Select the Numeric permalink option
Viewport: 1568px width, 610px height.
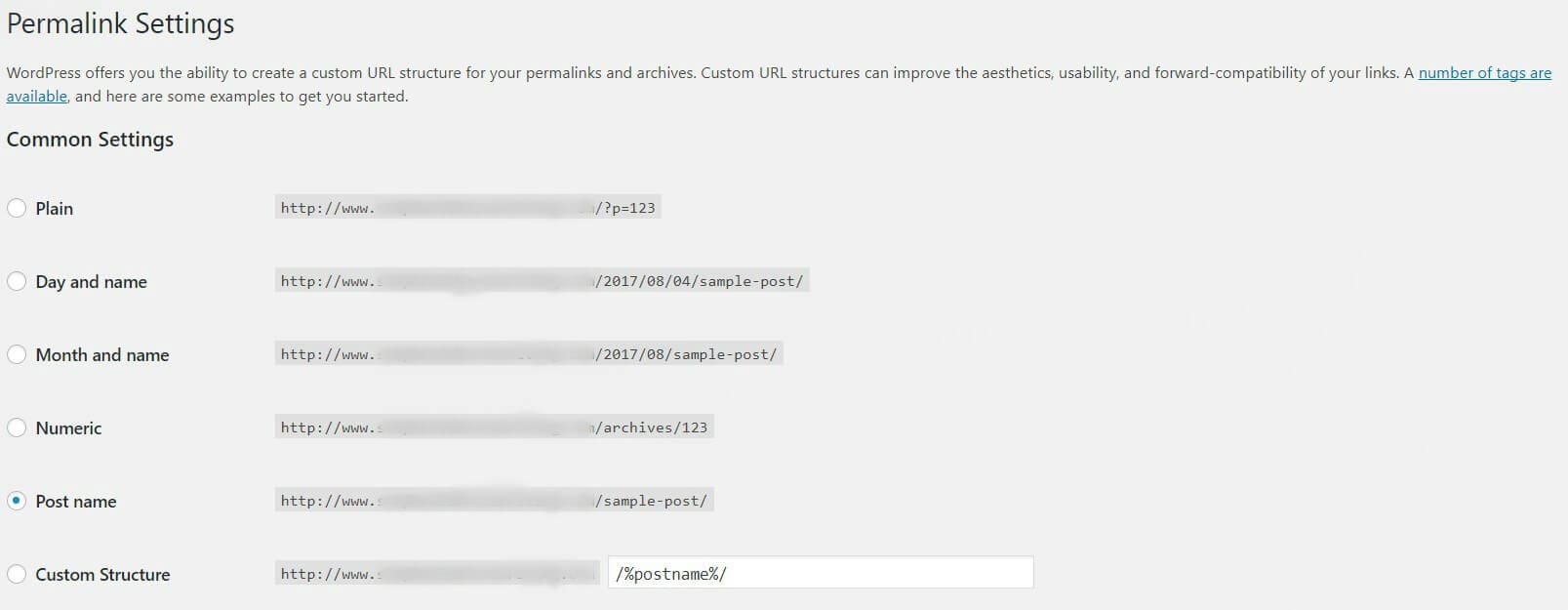[17, 427]
